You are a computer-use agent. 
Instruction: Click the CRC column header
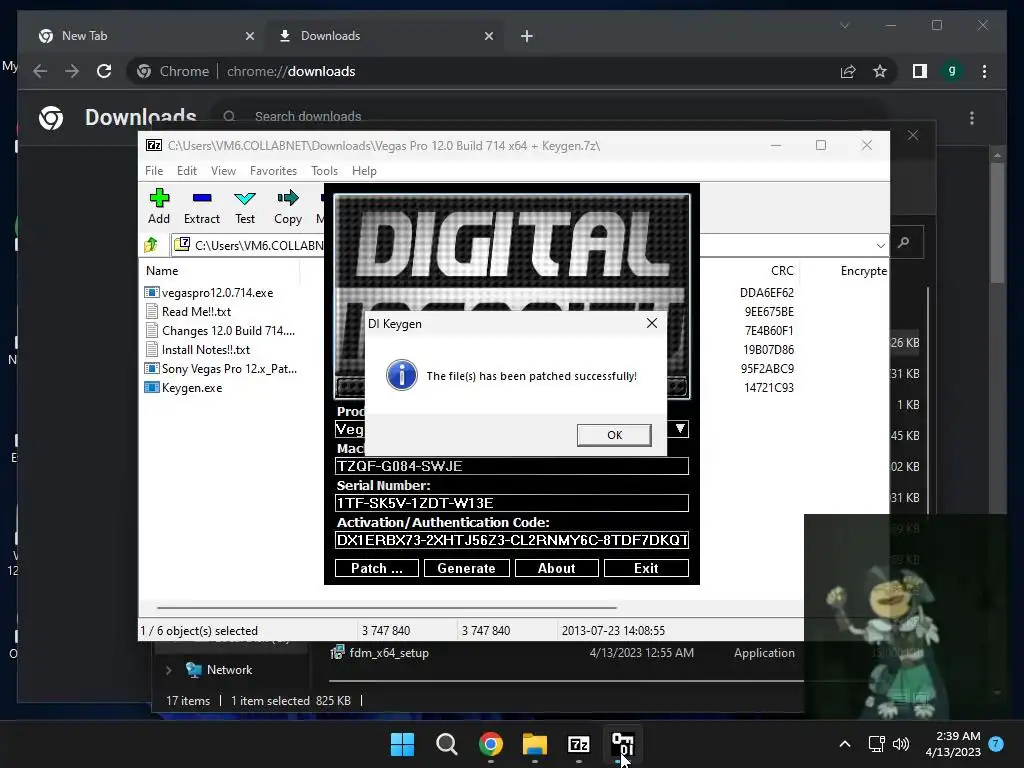click(x=782, y=270)
